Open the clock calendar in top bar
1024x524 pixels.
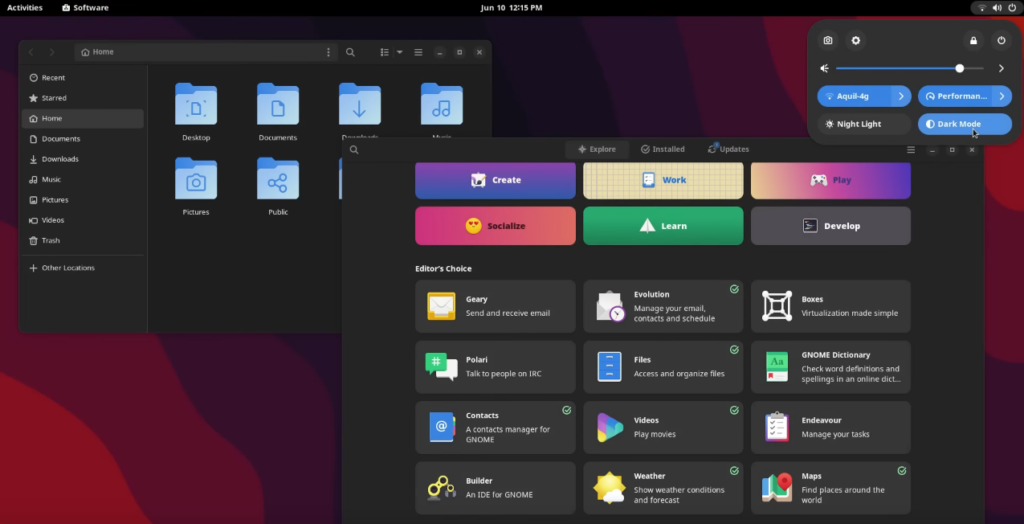click(511, 8)
